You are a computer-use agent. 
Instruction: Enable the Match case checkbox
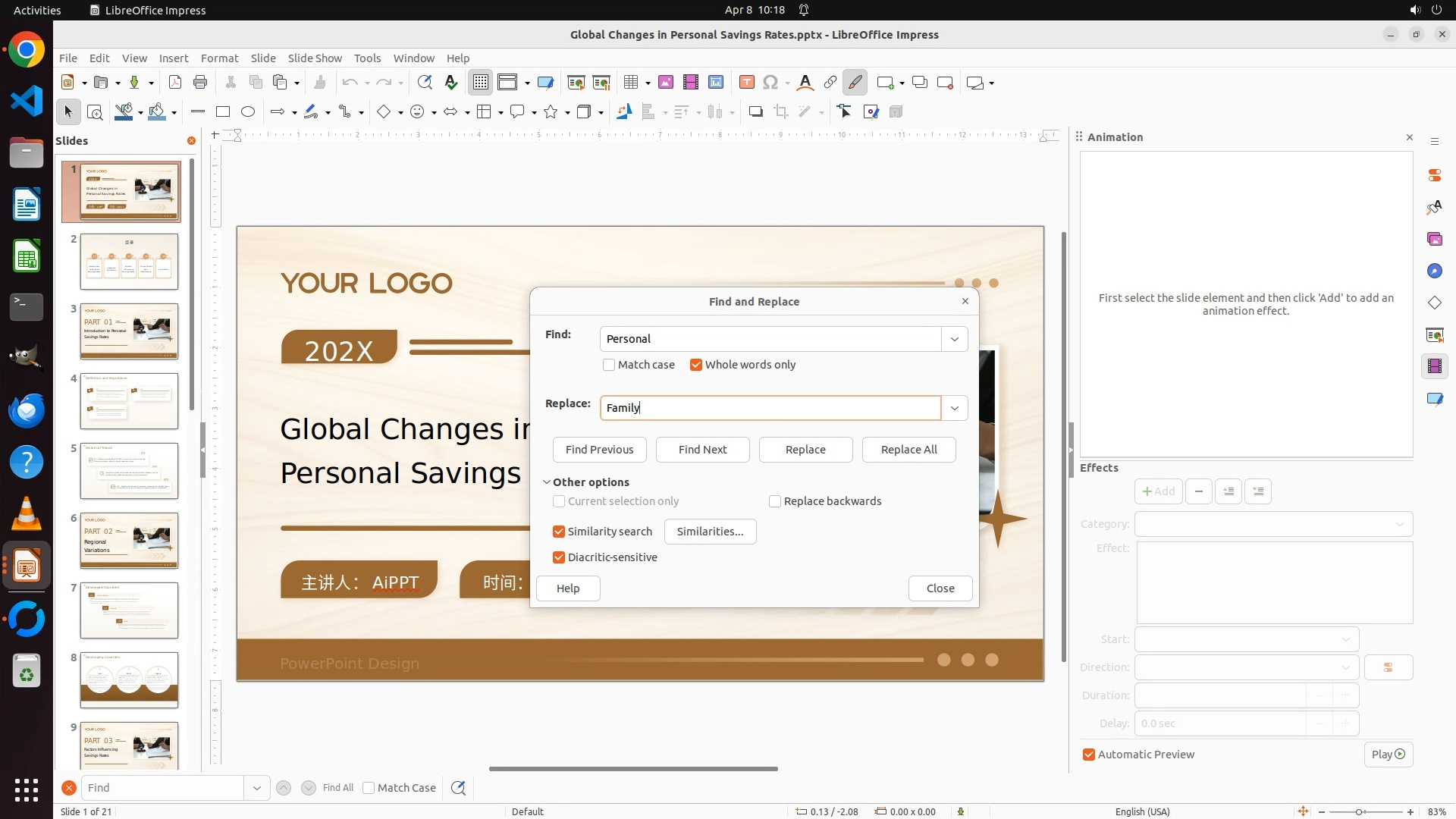(609, 365)
